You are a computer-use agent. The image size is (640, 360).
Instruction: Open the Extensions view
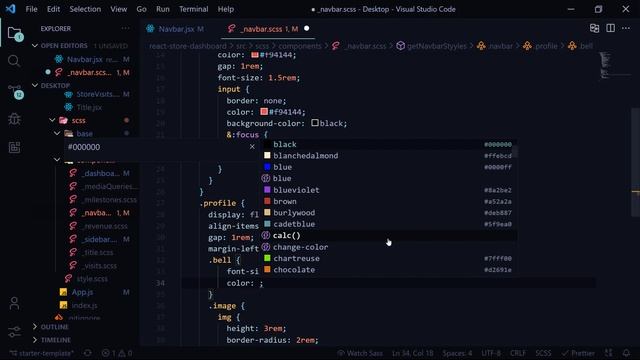point(14,147)
